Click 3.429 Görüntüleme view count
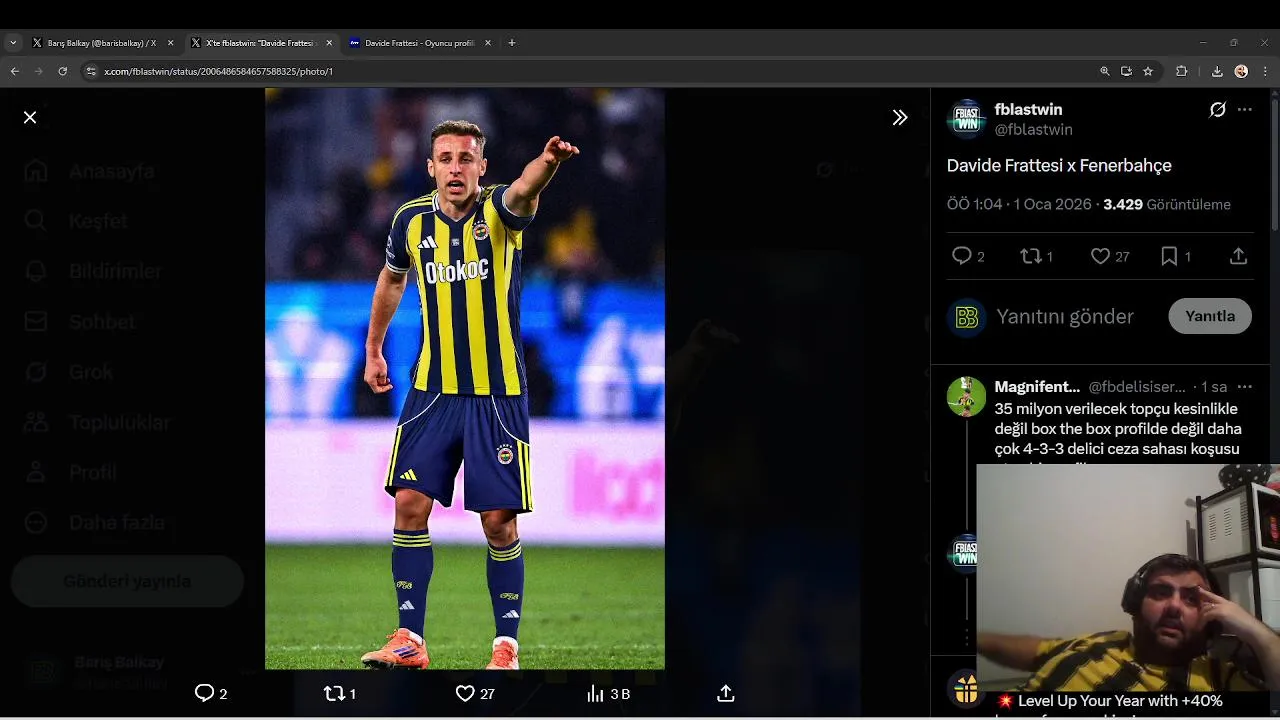The width and height of the screenshot is (1280, 720). point(1167,204)
